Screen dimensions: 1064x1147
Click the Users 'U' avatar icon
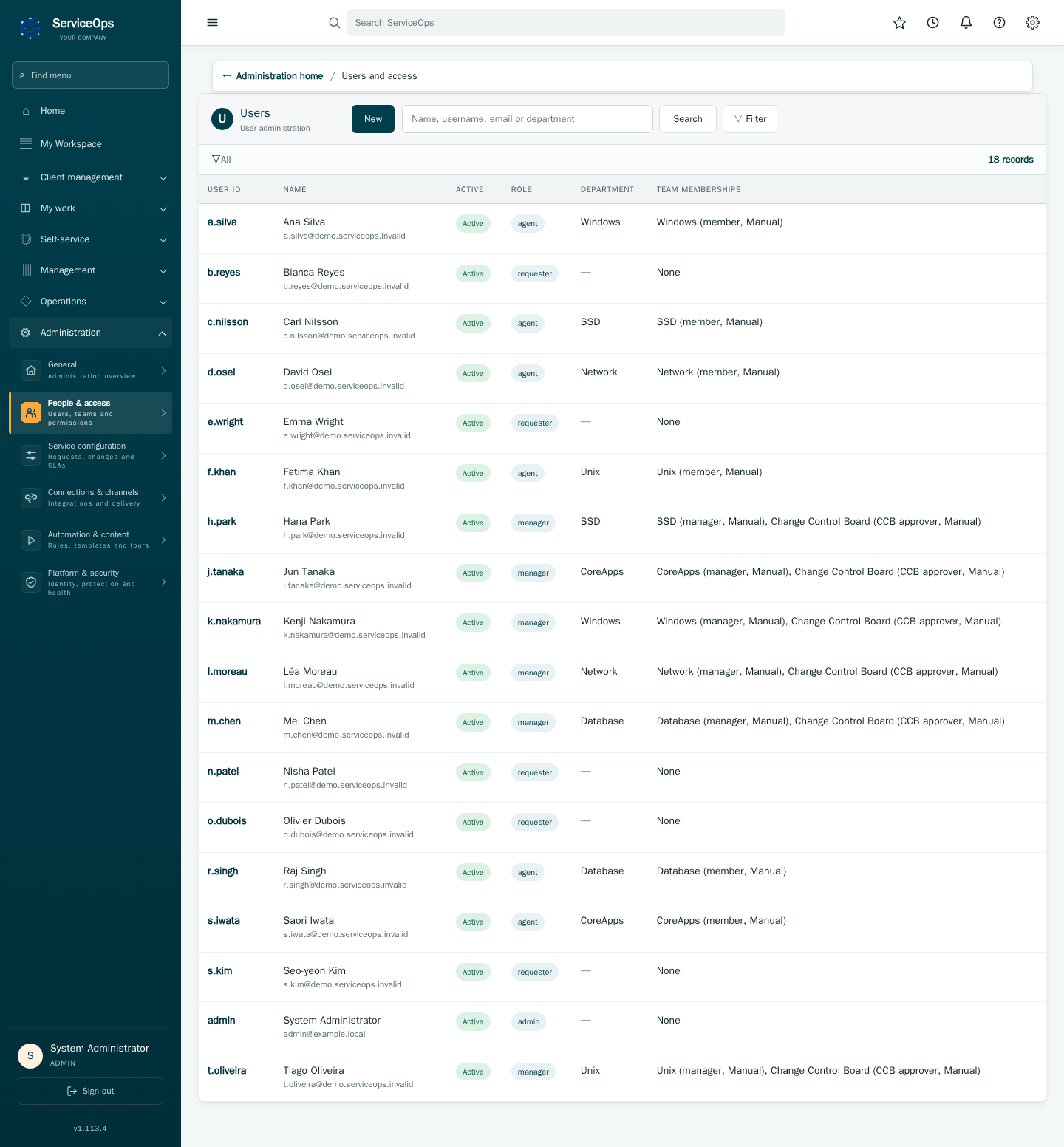coord(222,119)
